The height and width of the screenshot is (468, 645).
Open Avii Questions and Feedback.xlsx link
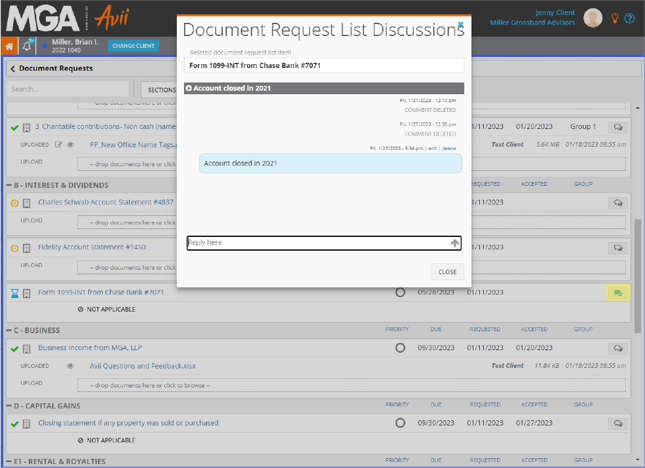142,366
